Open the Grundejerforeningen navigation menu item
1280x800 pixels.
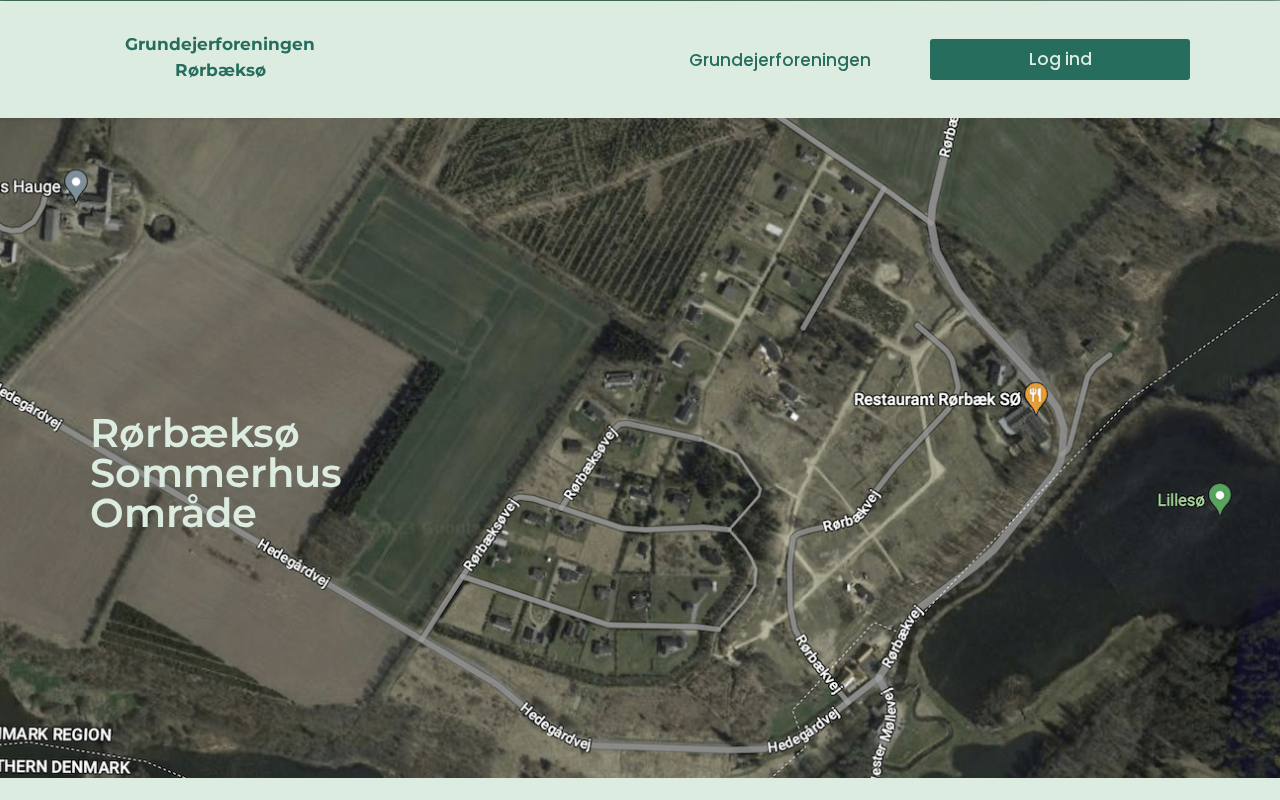point(780,60)
